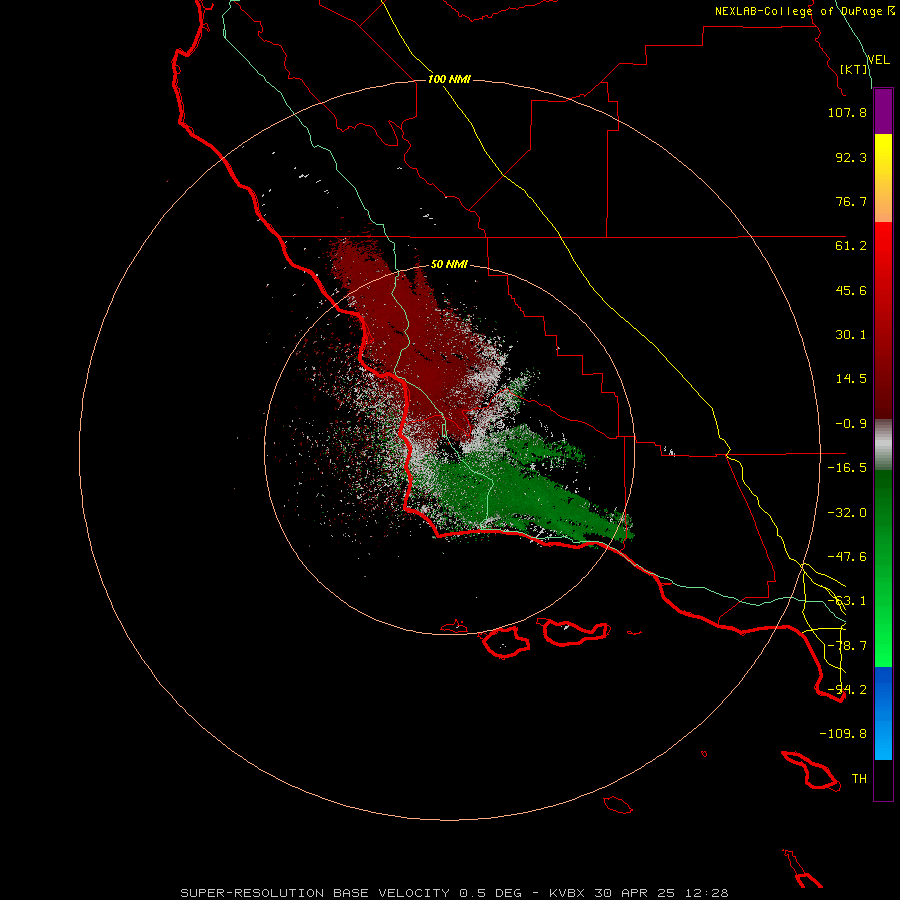Image resolution: width=900 pixels, height=900 pixels.
Task: Select the -32.0 scale label
Action: [847, 513]
